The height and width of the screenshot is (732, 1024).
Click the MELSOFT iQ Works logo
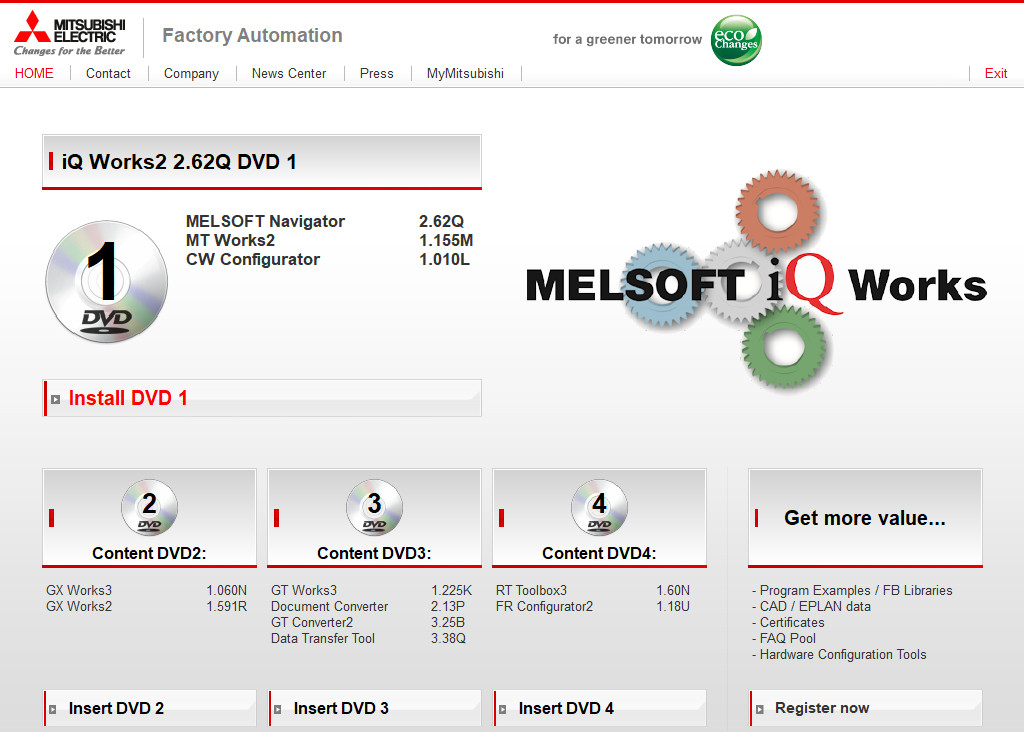(756, 281)
